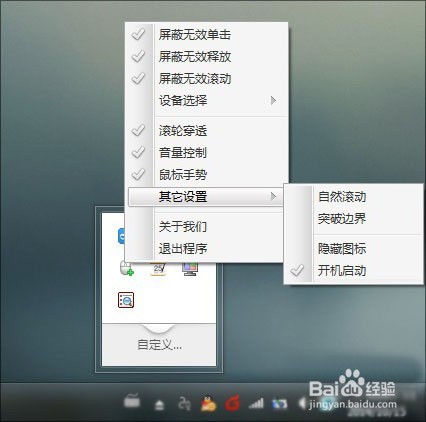Click the blue device icon beside signal bars

279,404
